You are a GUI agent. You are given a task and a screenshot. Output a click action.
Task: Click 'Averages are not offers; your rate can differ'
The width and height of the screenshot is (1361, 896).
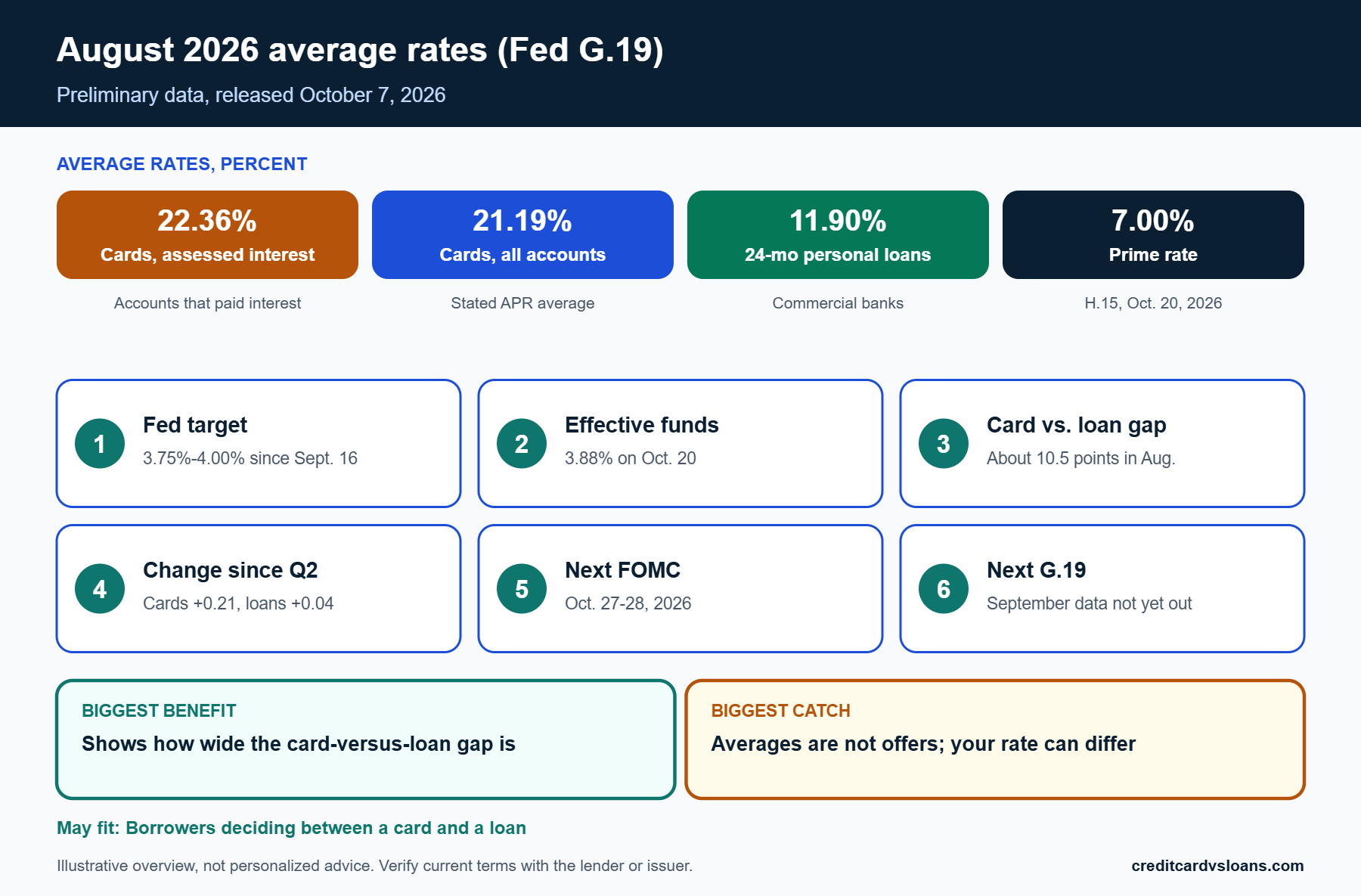click(923, 744)
